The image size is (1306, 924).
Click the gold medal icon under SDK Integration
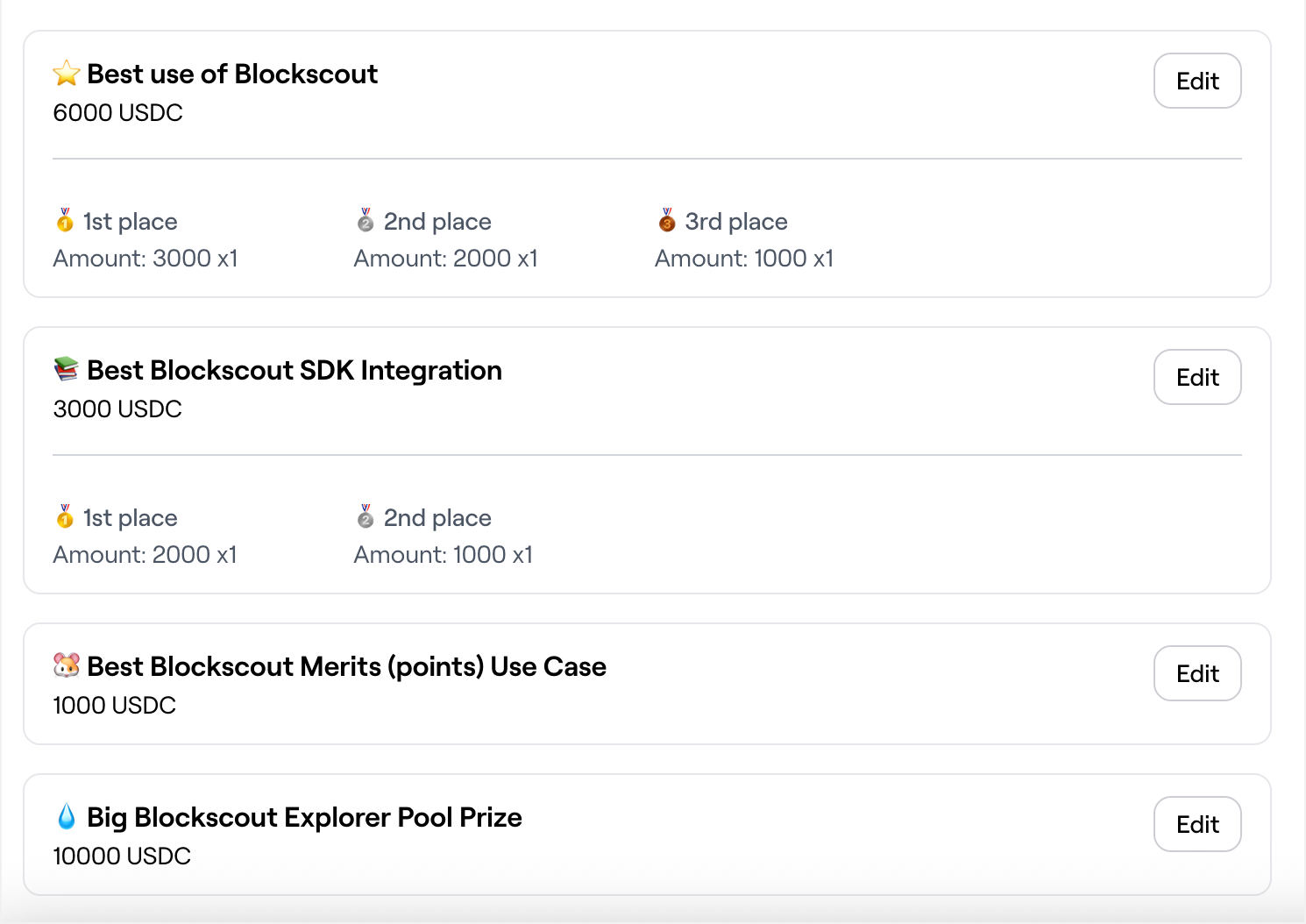pos(64,518)
